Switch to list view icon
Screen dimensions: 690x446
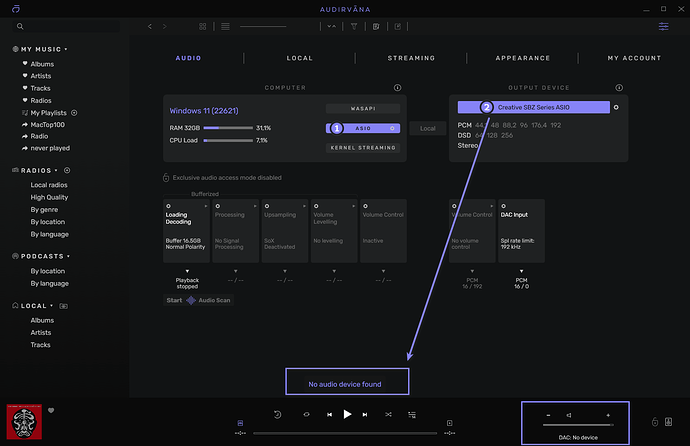(x=225, y=26)
